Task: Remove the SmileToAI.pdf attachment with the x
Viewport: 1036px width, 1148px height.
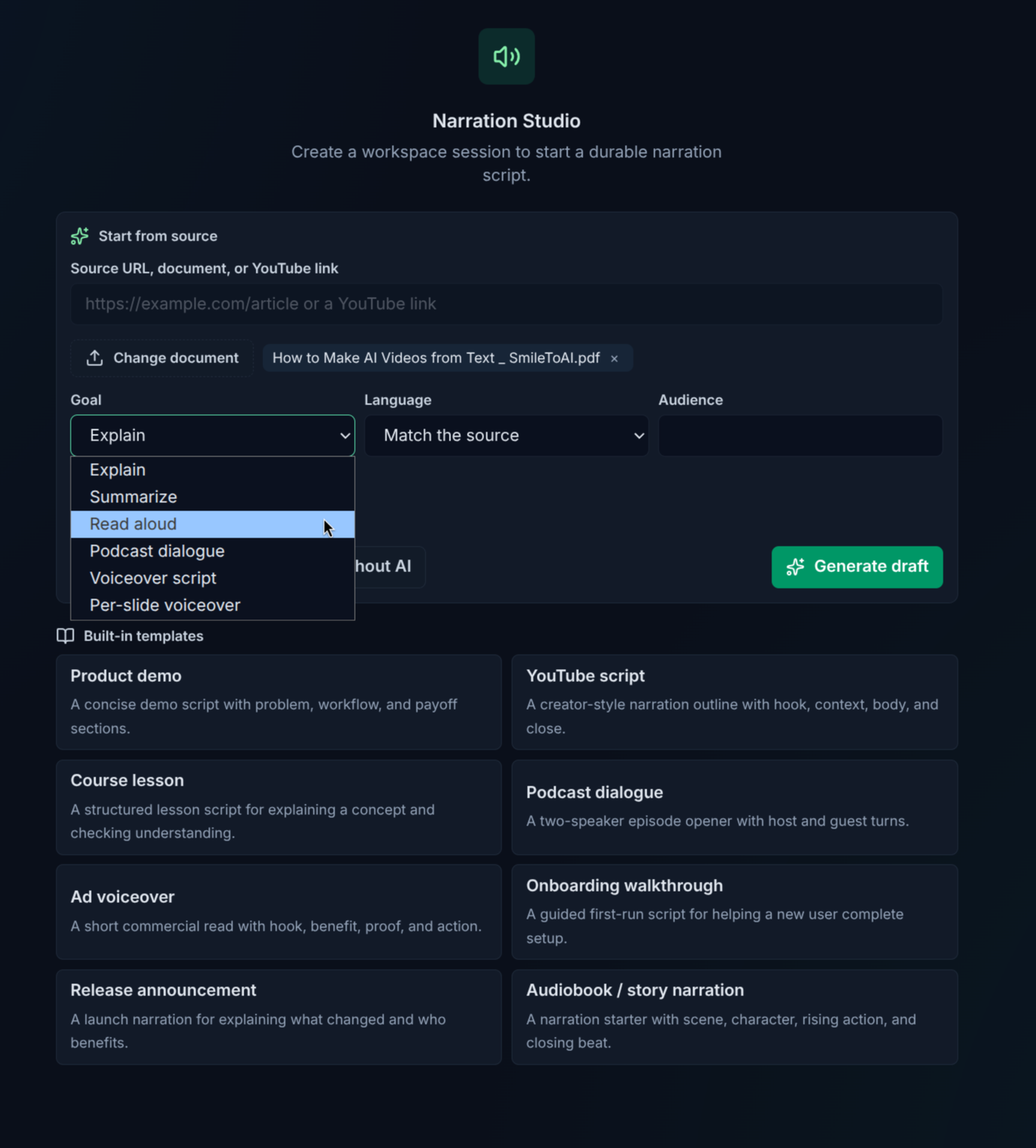Action: click(614, 359)
